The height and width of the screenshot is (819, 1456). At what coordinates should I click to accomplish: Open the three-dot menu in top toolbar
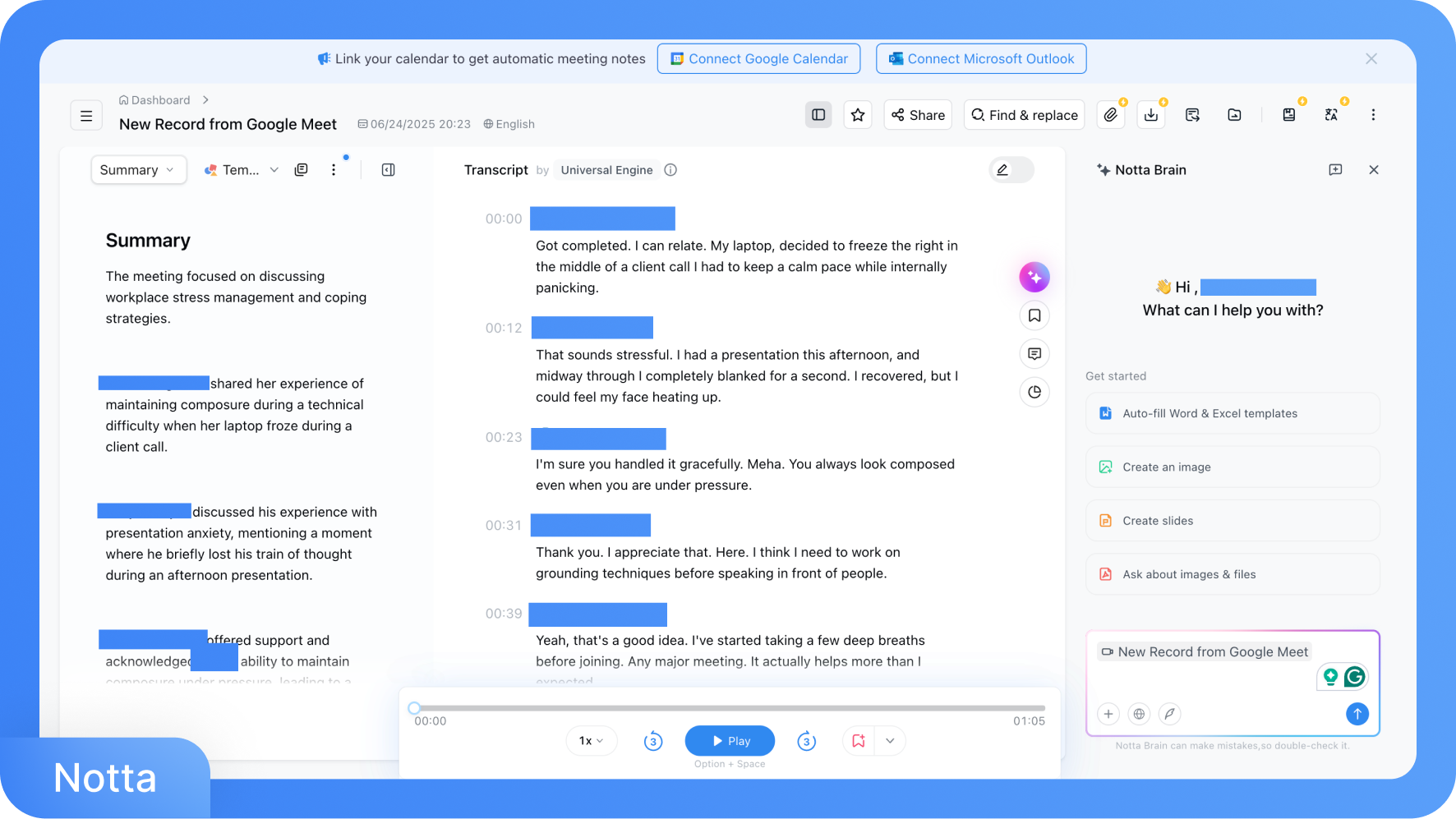1373,114
